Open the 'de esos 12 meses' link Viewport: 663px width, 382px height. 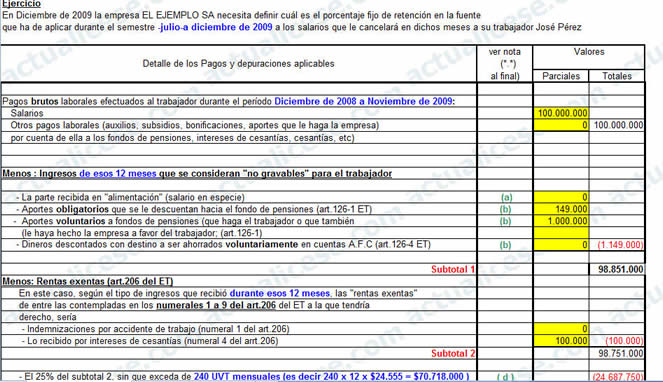[x=118, y=173]
